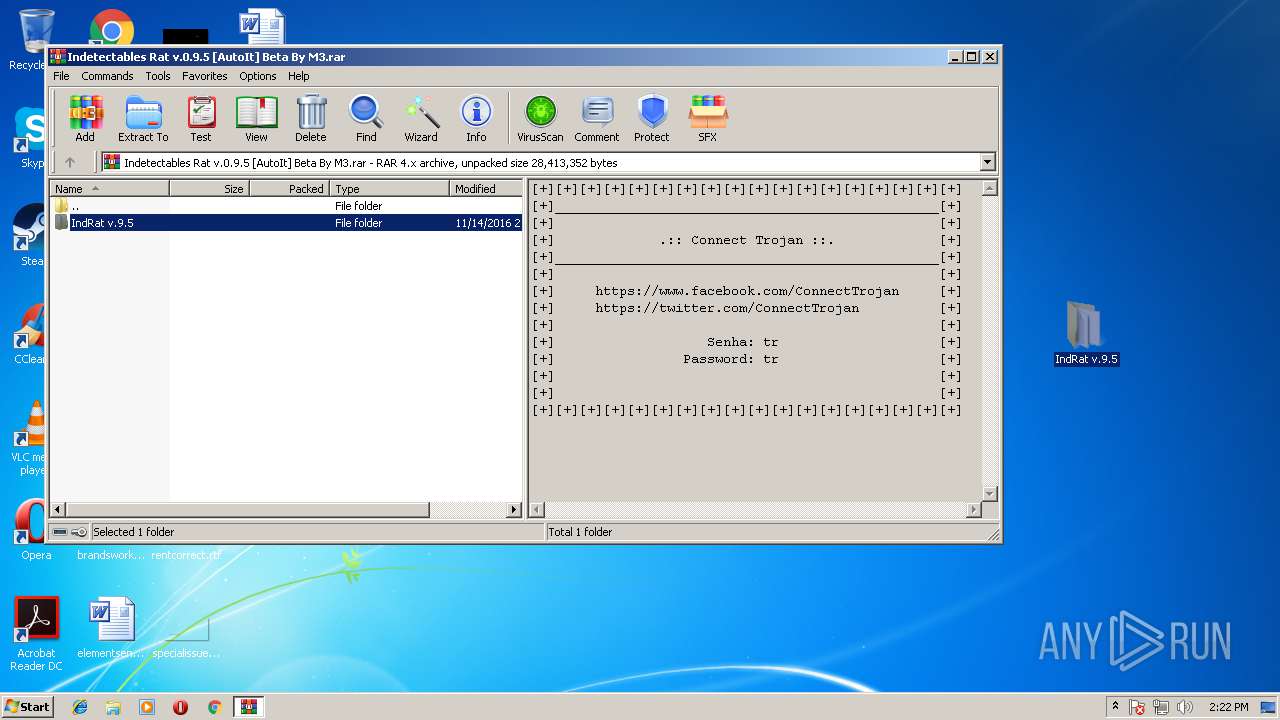1280x720 pixels.
Task: Click the WinRAR taskbar button
Action: pyautogui.click(x=248, y=707)
